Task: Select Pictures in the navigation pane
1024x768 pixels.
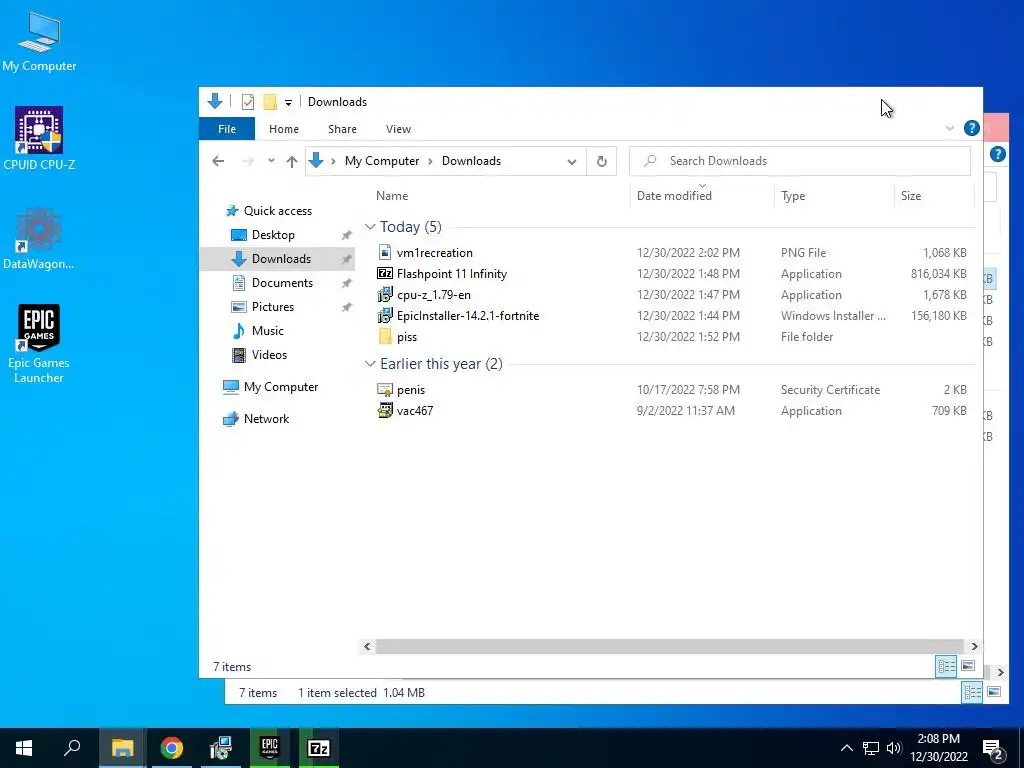Action: 272,306
